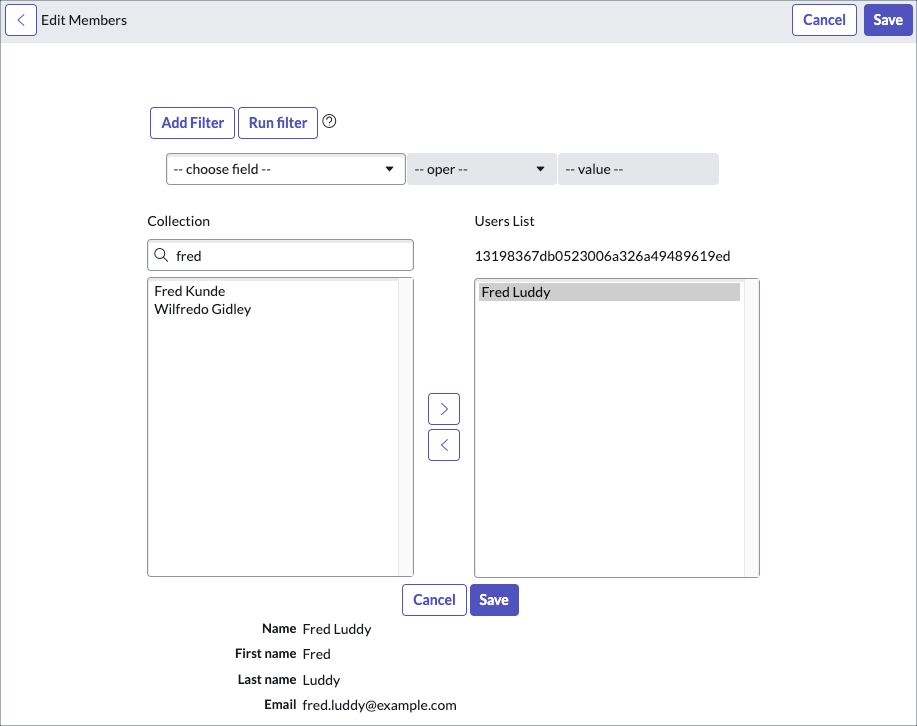Click the magnifying glass in the Collection search

tap(161, 255)
